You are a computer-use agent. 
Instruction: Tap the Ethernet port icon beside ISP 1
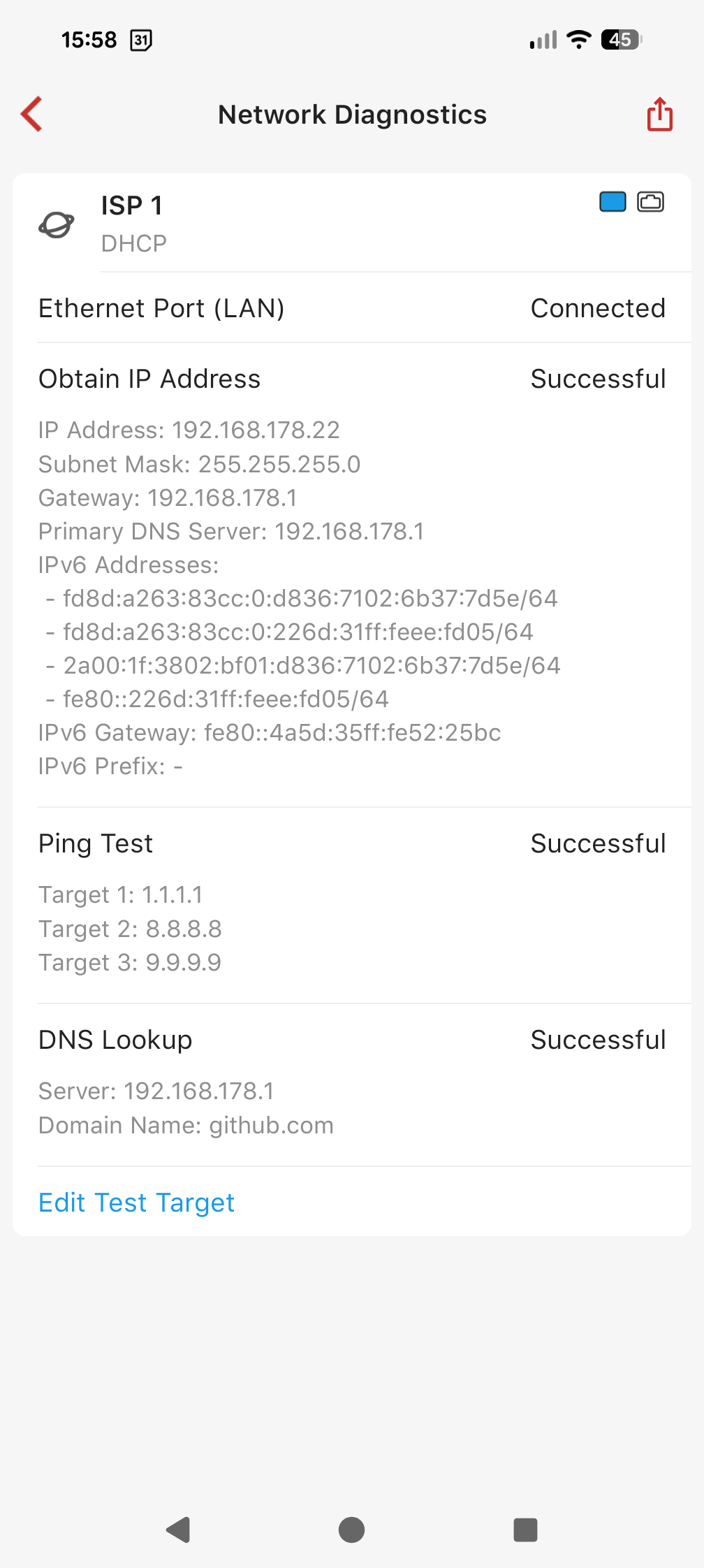650,202
